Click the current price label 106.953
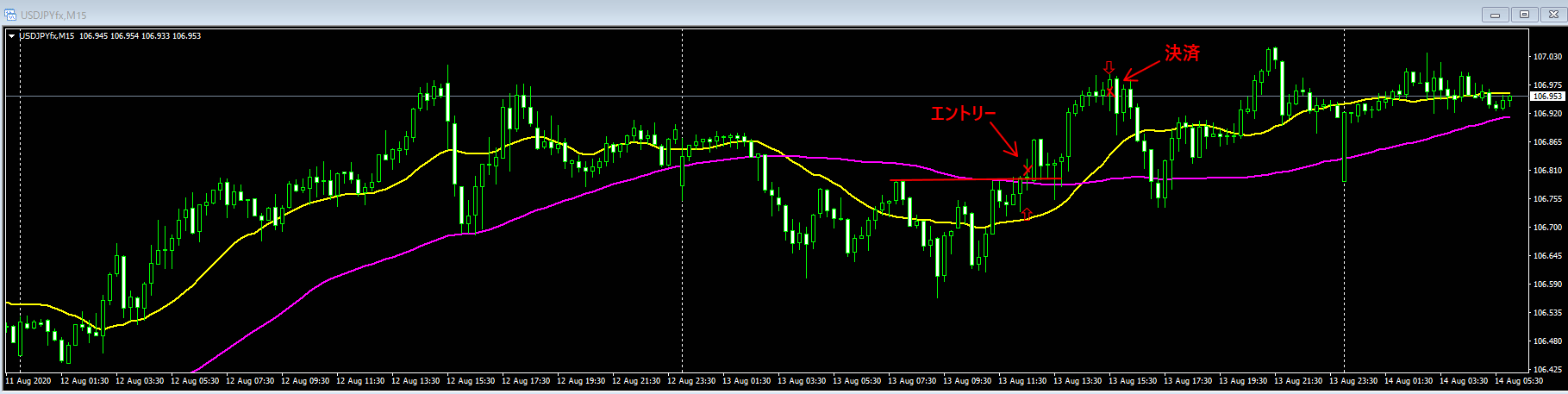This screenshot has height=394, width=1568. [1548, 97]
